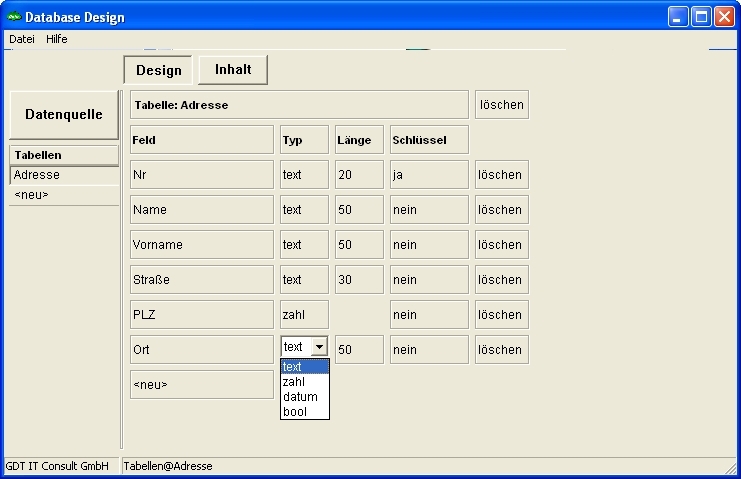Click the Datenquelle button
This screenshot has width=741, height=479.
point(64,115)
